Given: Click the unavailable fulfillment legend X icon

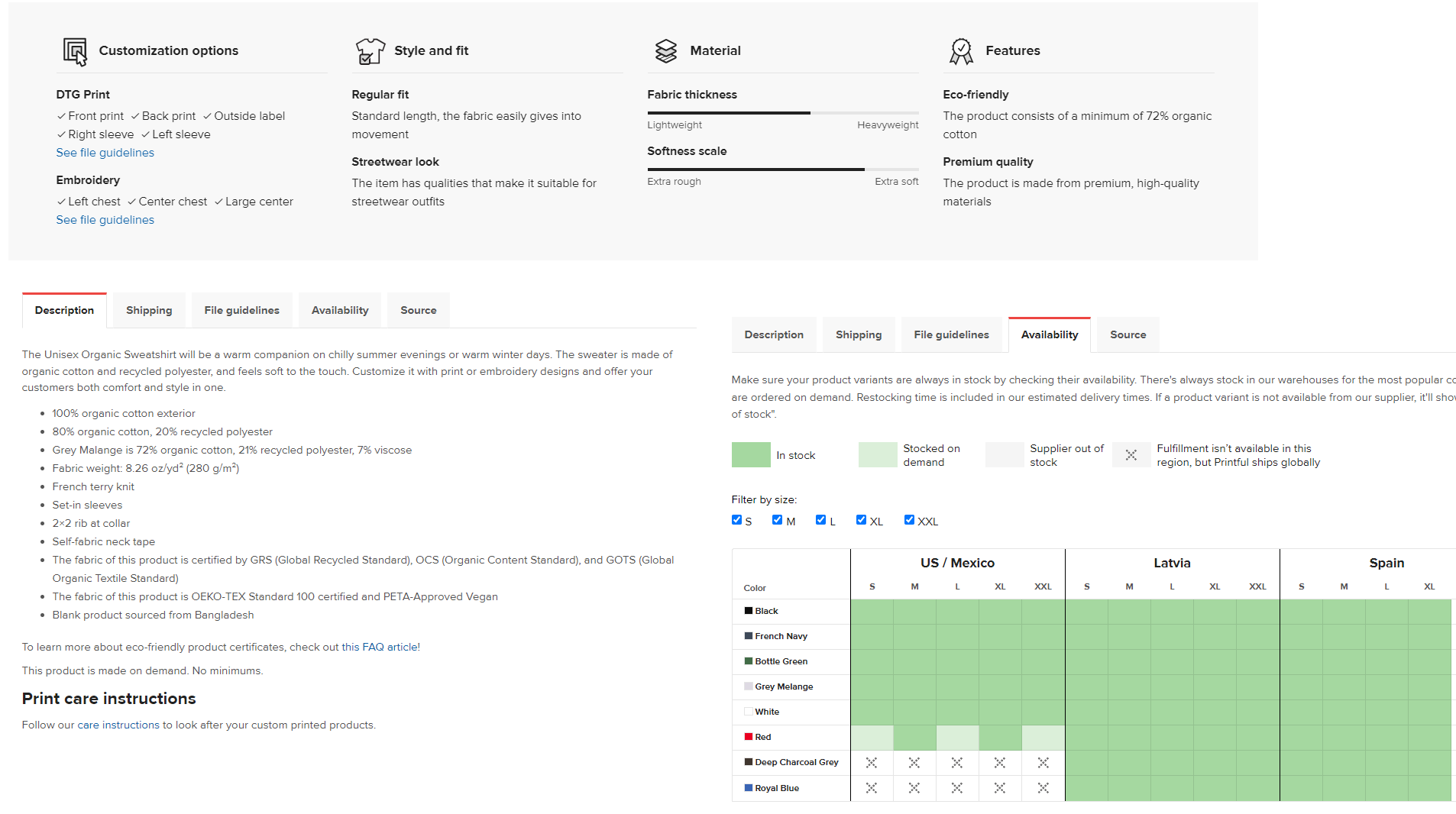Looking at the screenshot, I should [1131, 455].
